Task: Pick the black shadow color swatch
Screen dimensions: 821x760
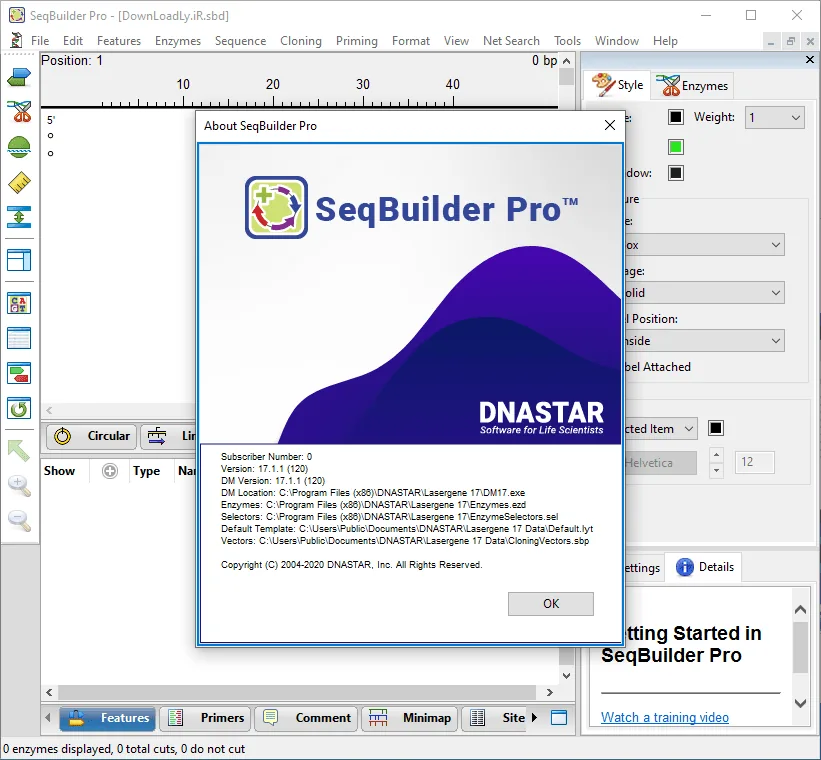Action: click(x=675, y=173)
